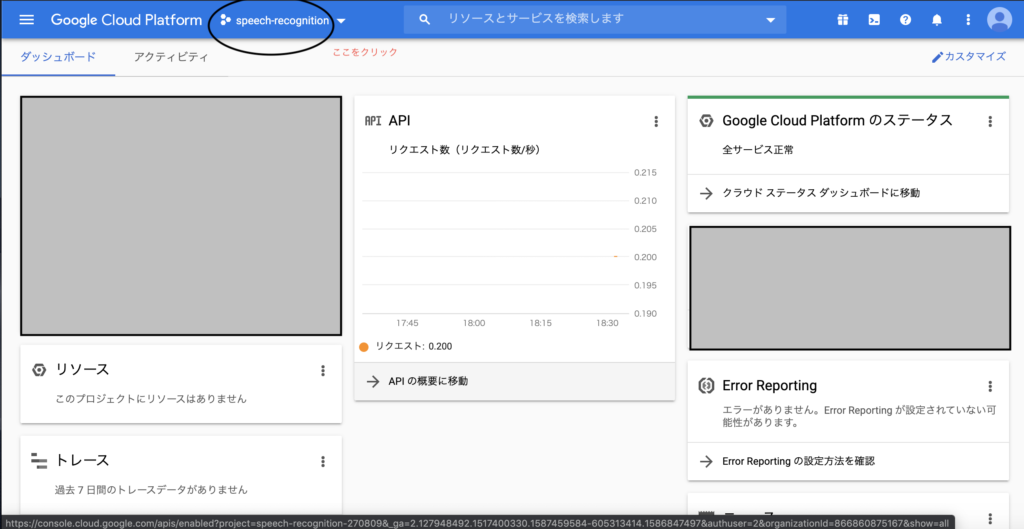1024x529 pixels.
Task: Click arrow beside Error Reporting の設定方法 link
Action: pos(706,461)
